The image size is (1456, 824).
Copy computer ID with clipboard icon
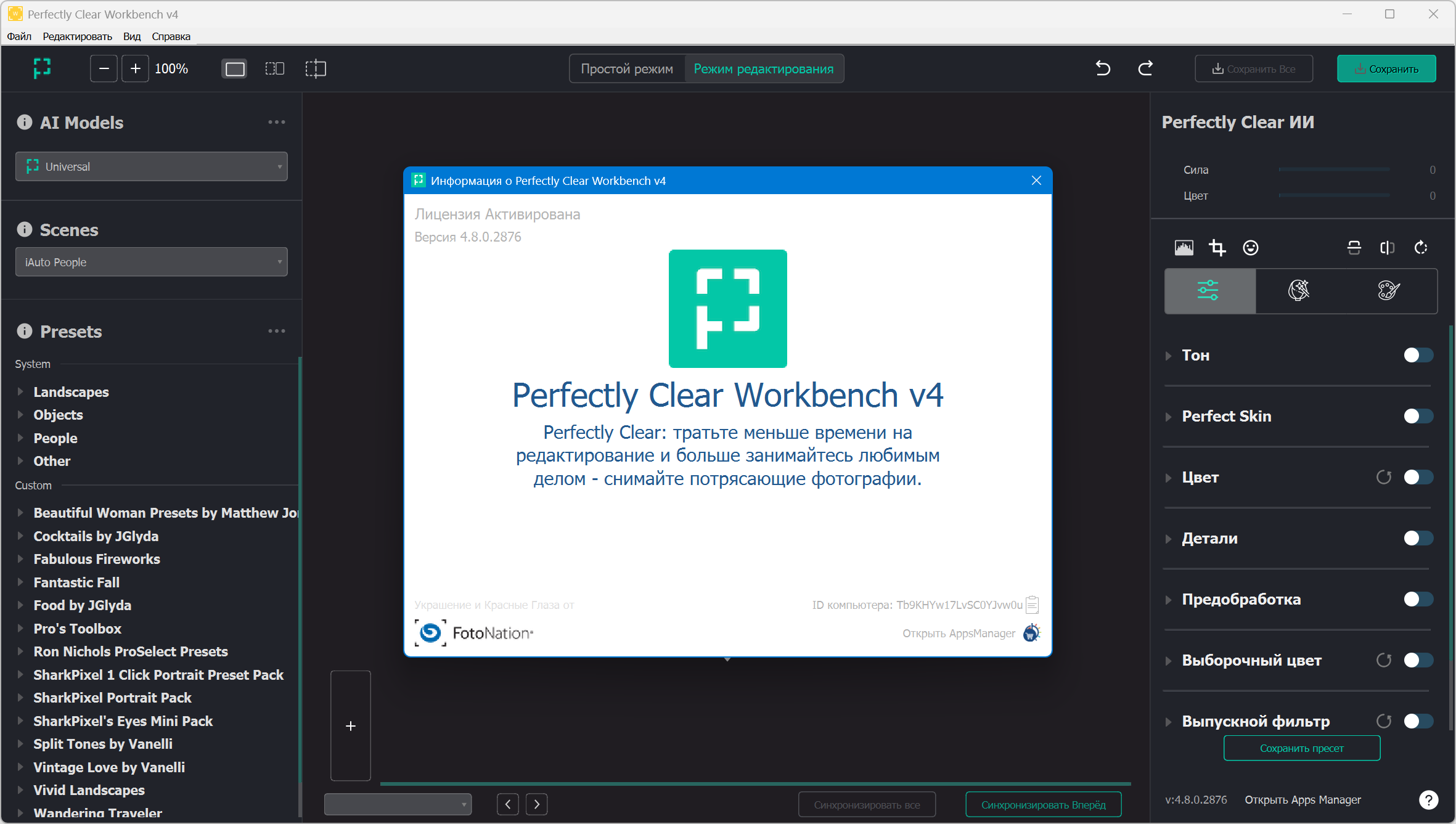tap(1033, 605)
